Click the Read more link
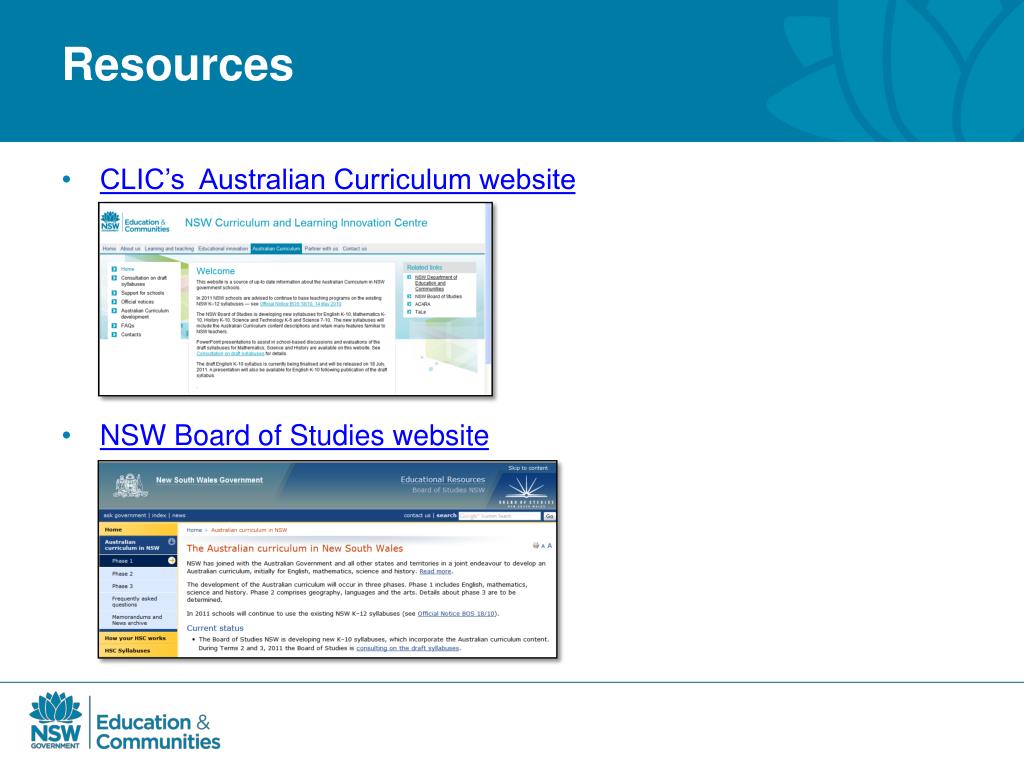1024x768 pixels. (435, 571)
